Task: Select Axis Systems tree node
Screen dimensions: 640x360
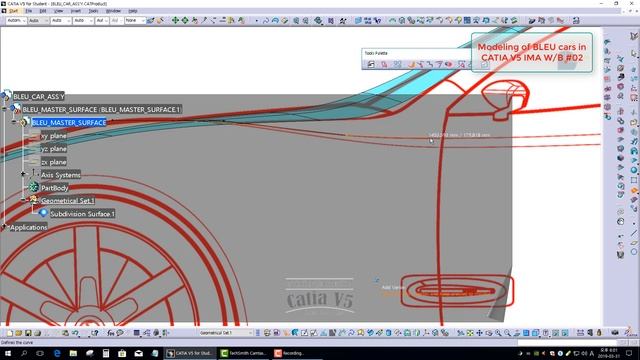Action: tap(60, 175)
